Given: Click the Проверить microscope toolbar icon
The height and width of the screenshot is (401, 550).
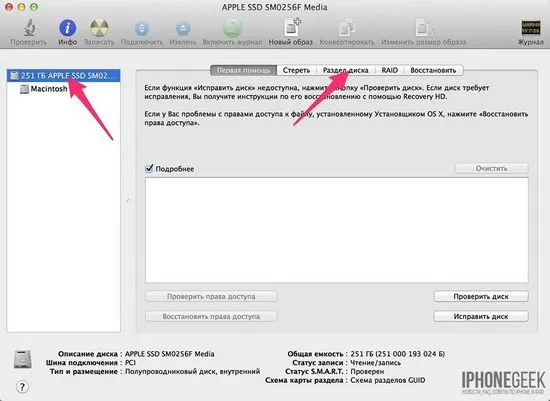Looking at the screenshot, I should click(x=29, y=28).
